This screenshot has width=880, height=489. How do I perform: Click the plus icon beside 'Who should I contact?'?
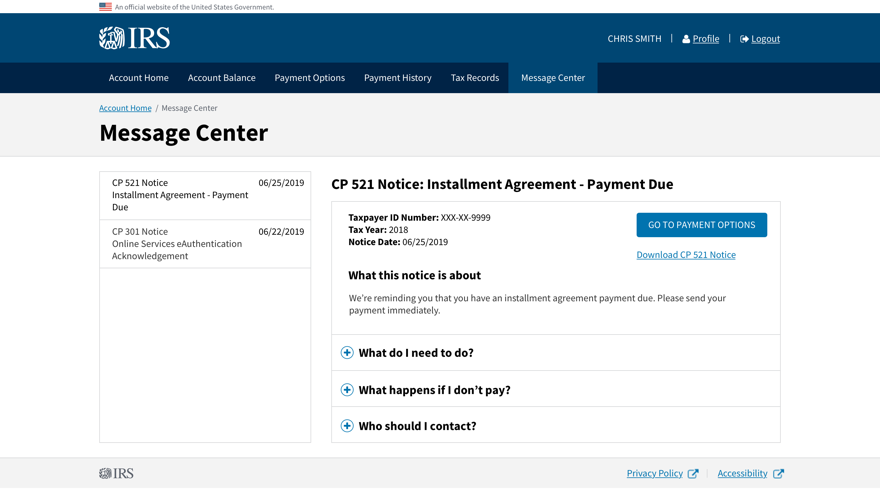point(347,426)
